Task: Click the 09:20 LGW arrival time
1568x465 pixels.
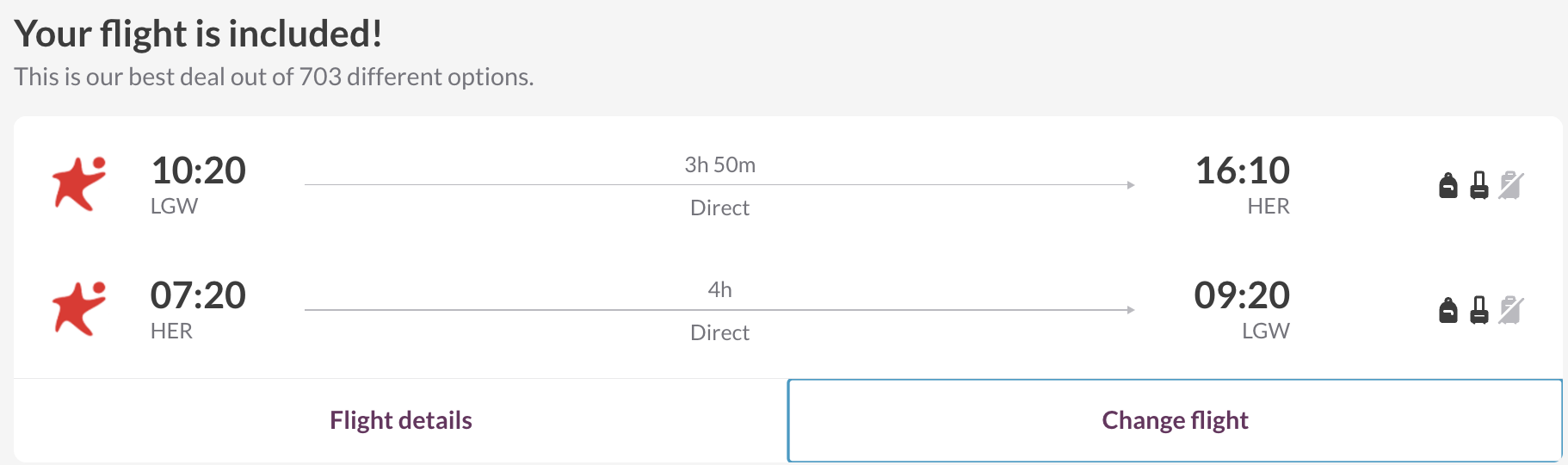Action: [x=1242, y=295]
